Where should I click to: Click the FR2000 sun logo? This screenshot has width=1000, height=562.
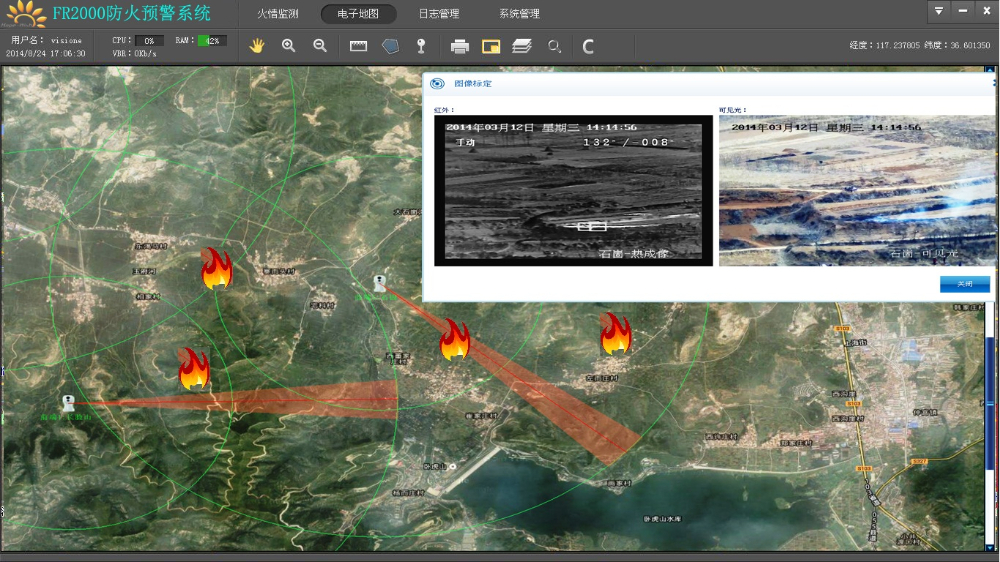(24, 14)
